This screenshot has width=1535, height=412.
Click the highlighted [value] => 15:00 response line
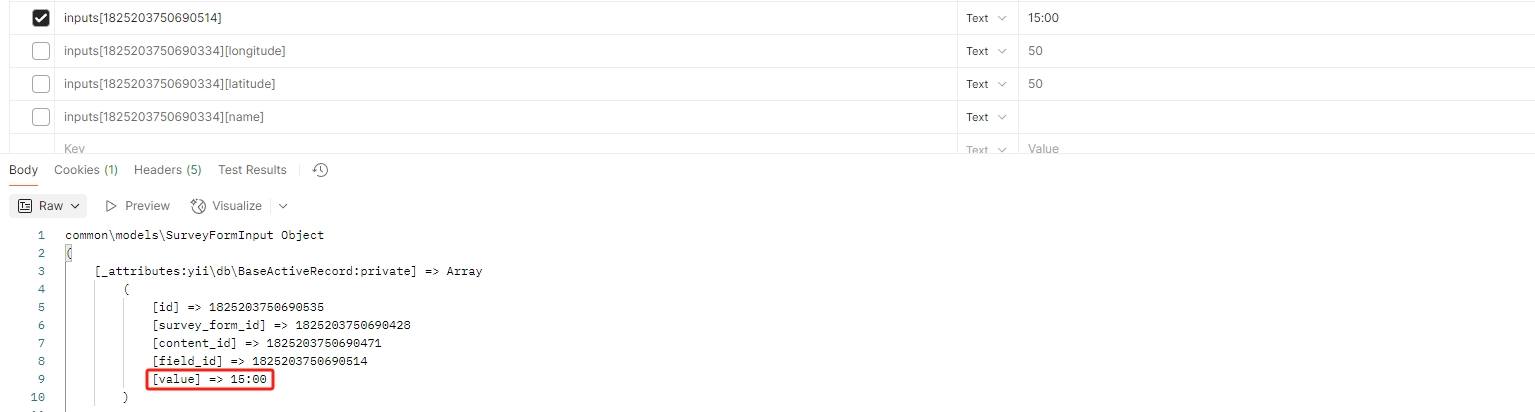(210, 380)
